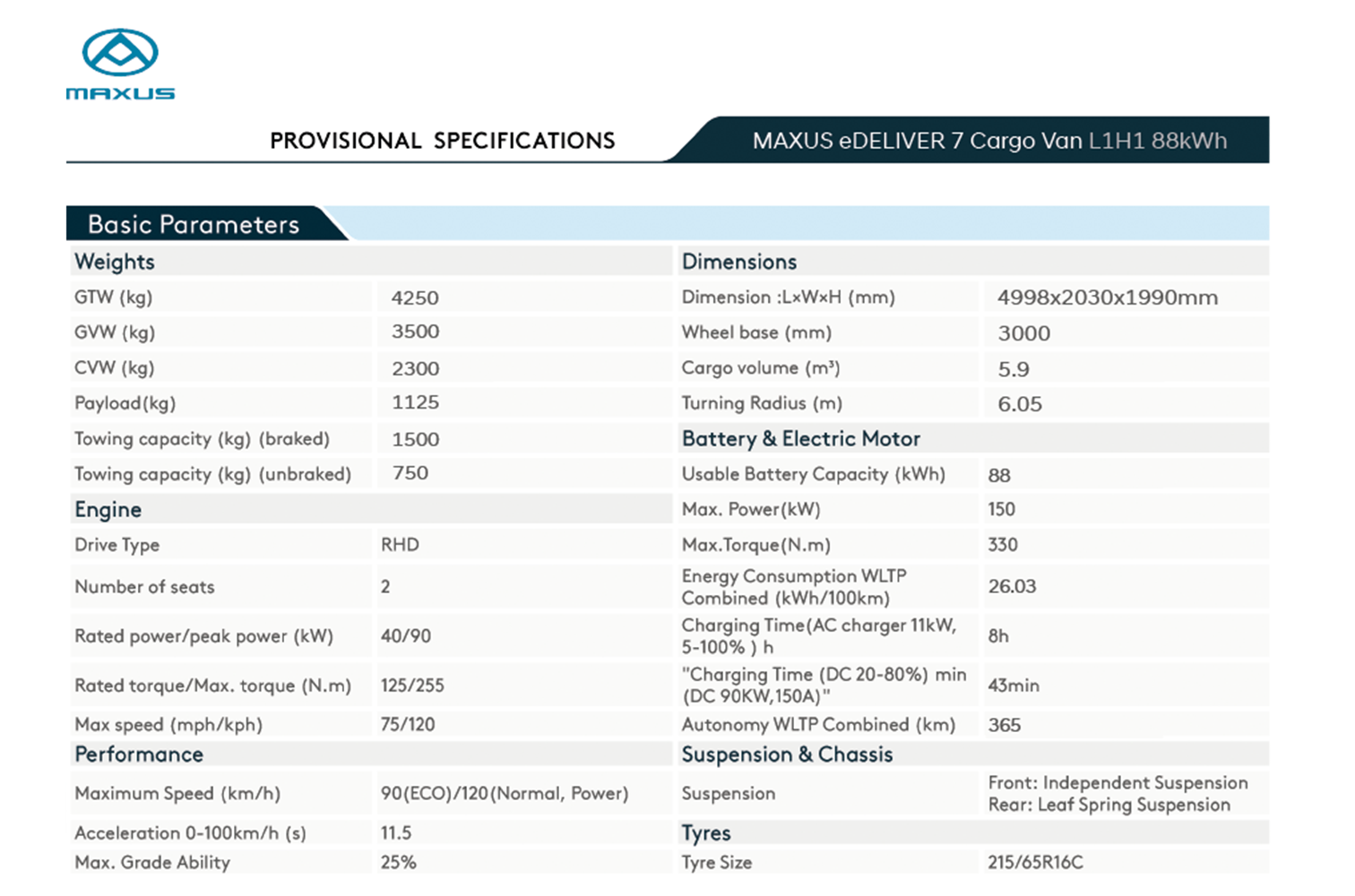Click the Engine section heading

[x=108, y=509]
